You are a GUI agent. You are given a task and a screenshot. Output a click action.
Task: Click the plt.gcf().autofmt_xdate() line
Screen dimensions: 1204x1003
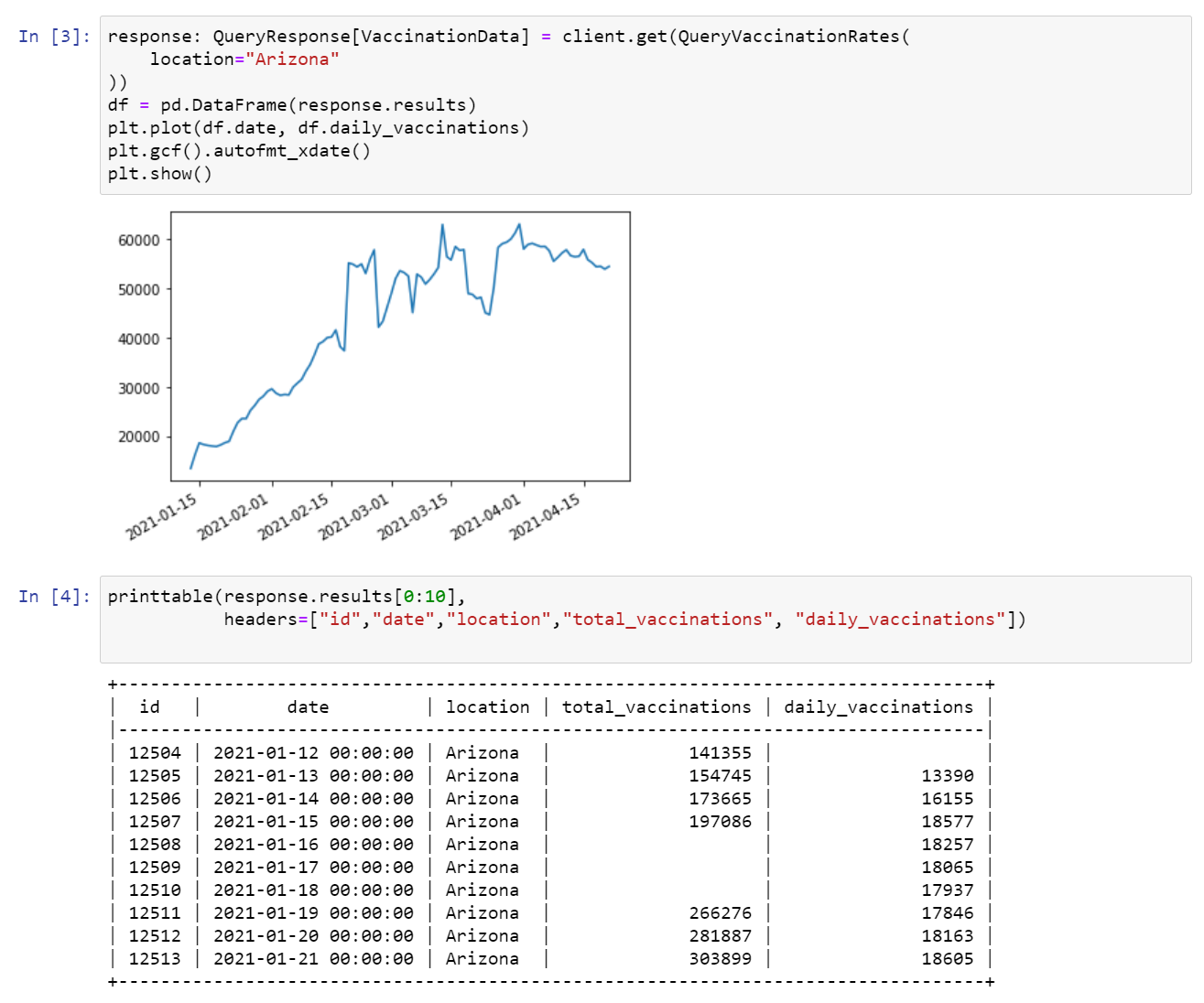tap(240, 151)
